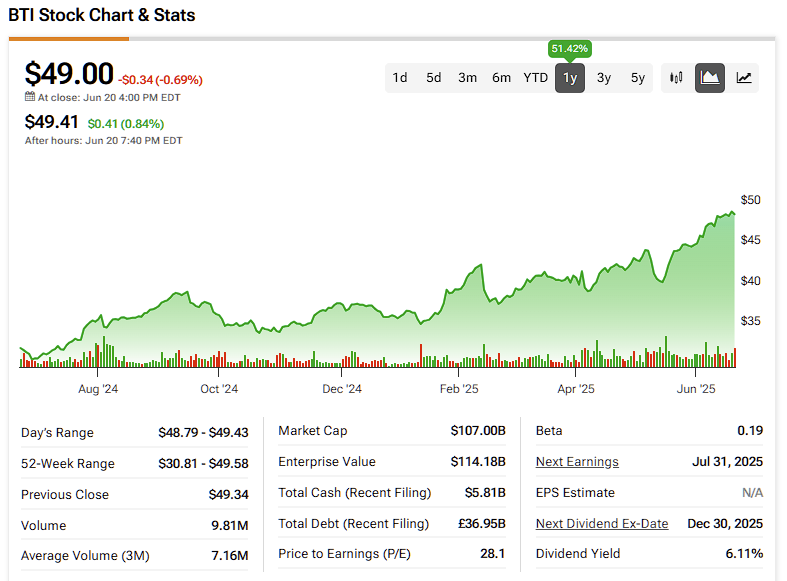Screen dimensions: 787x581
Task: Click the Jul 31, 2025 earnings date
Action: (x=727, y=462)
